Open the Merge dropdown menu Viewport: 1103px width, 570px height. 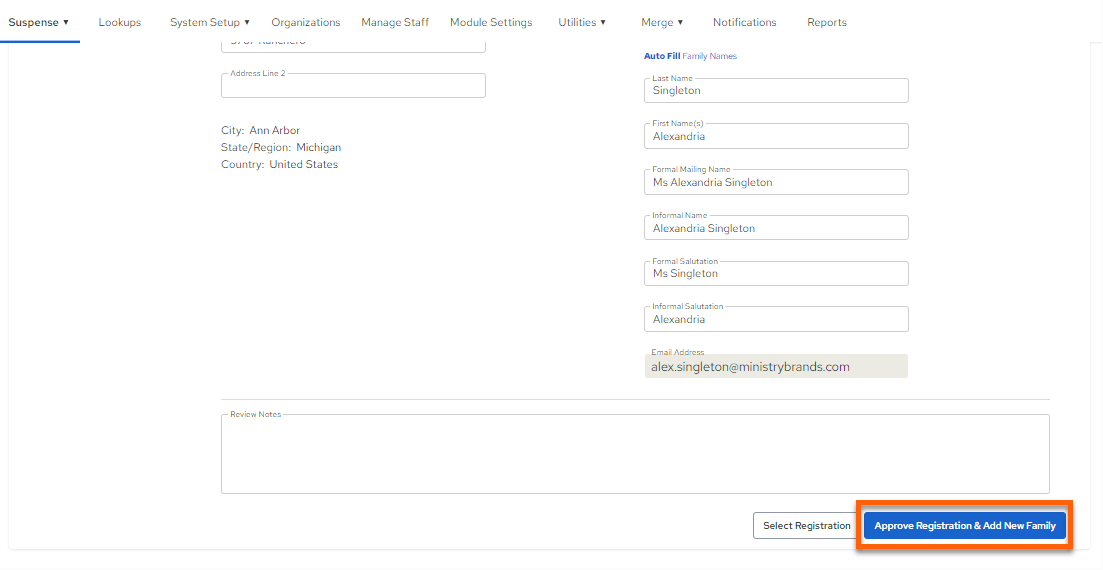[x=662, y=23]
